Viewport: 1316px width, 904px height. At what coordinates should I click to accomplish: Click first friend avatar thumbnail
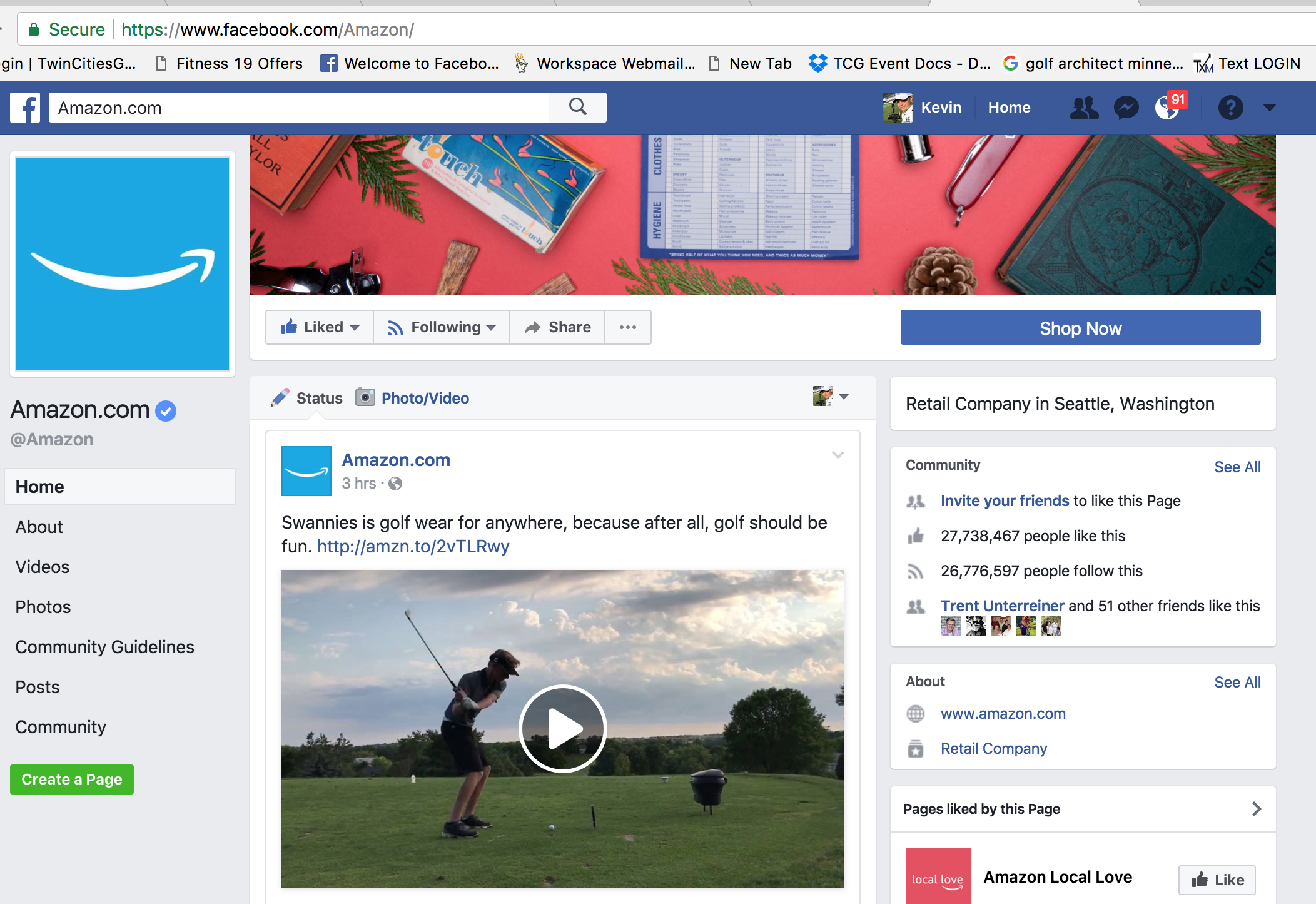tap(951, 626)
